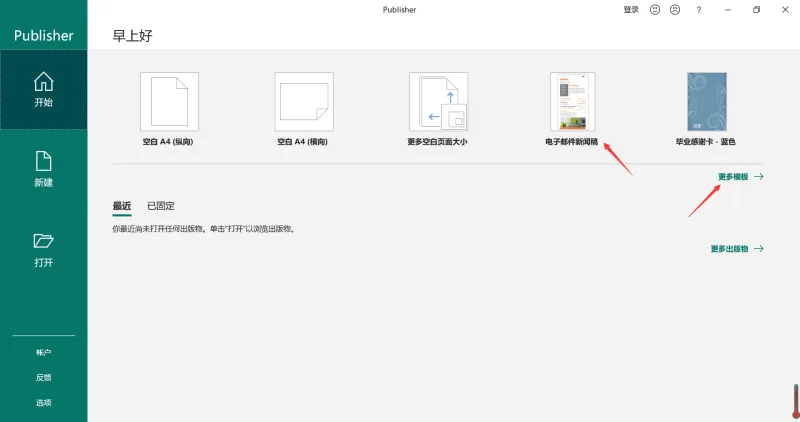Click the Publisher title in the sidebar
The width and height of the screenshot is (800, 422).
point(43,35)
